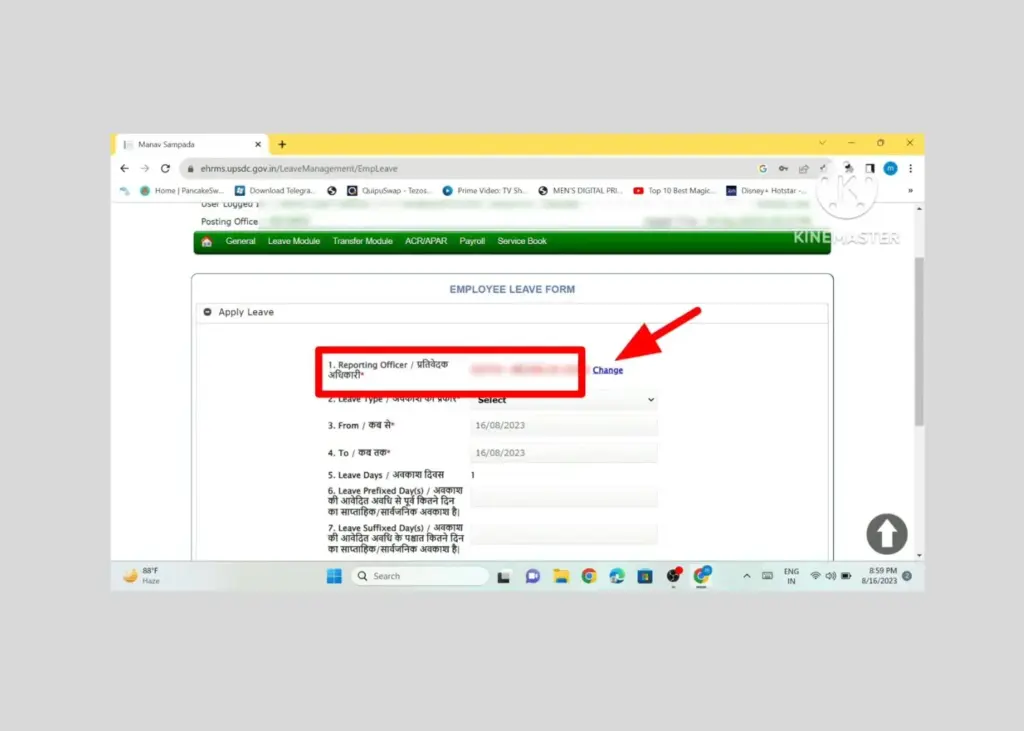Open Download Telegram bookmark
Image resolution: width=1024 pixels, height=731 pixels.
[275, 191]
